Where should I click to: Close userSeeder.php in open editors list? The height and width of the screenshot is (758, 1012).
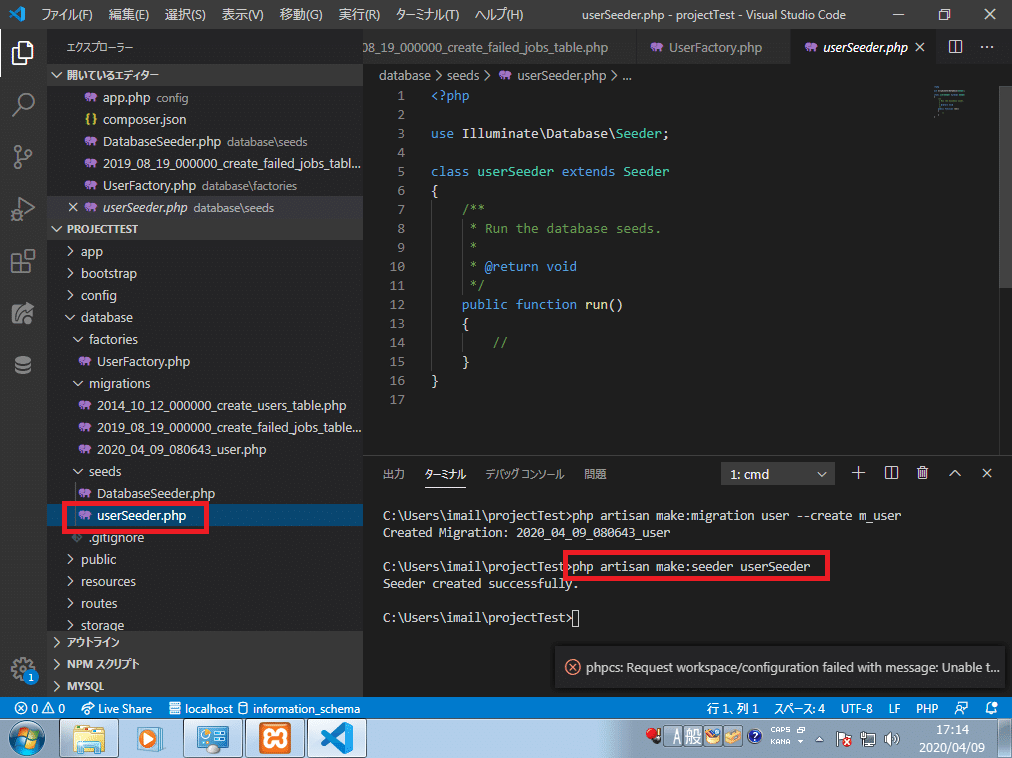(73, 207)
